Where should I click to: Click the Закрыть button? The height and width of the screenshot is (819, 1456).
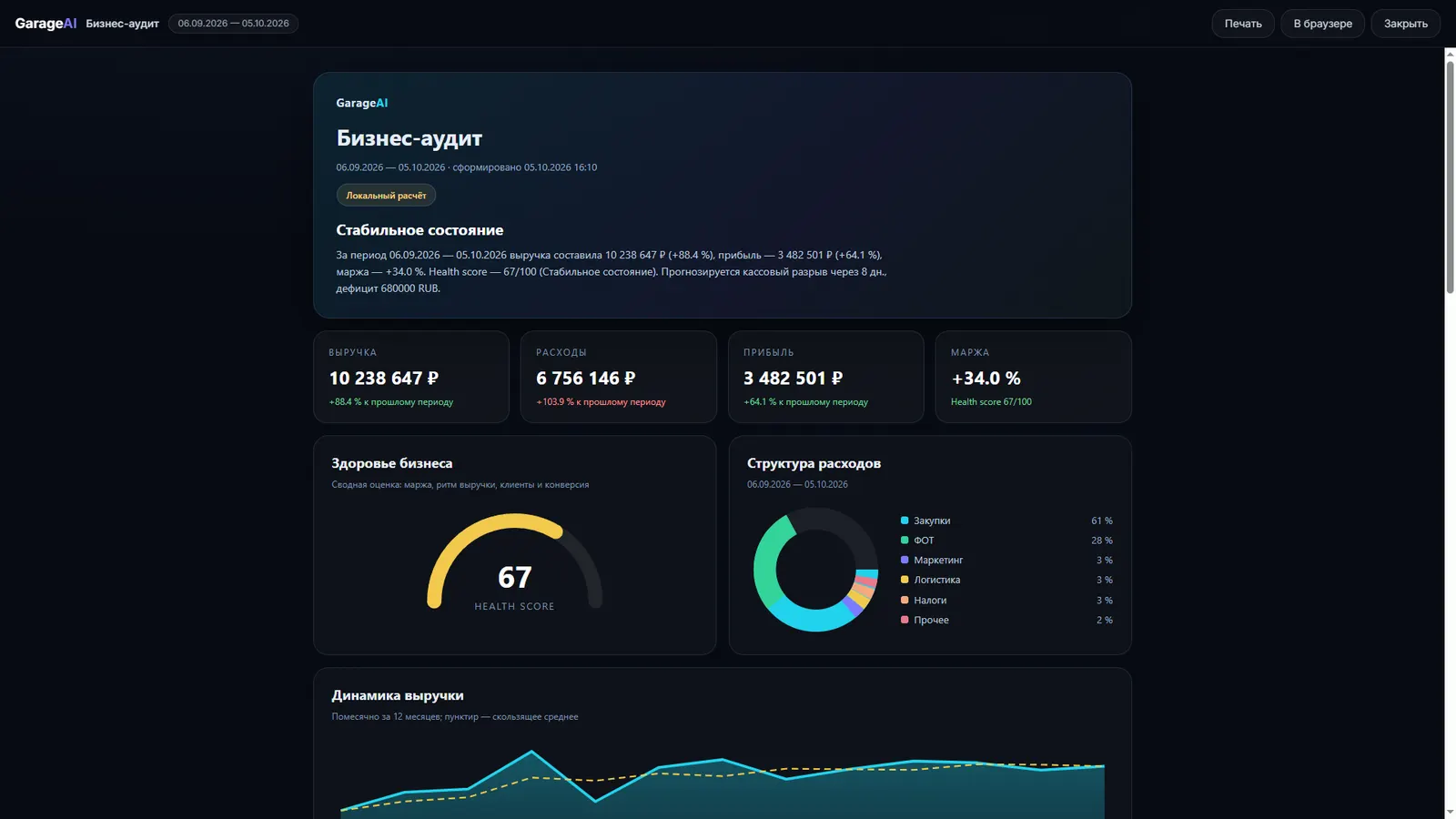[1405, 24]
